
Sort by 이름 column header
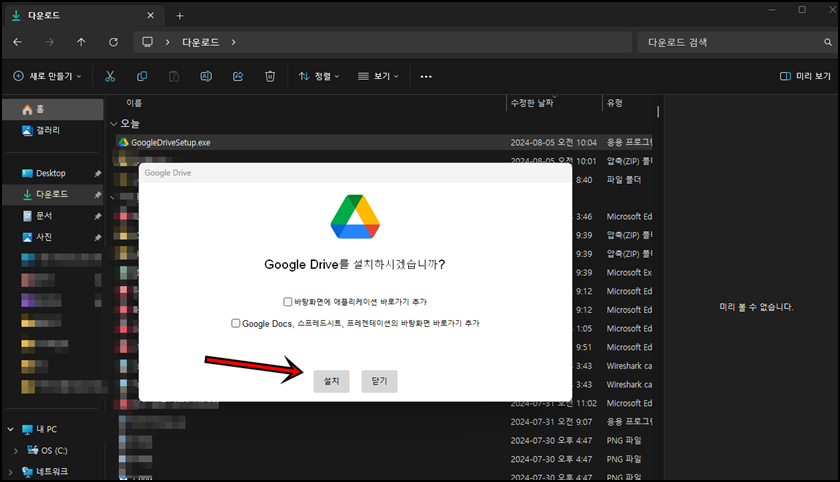click(134, 103)
